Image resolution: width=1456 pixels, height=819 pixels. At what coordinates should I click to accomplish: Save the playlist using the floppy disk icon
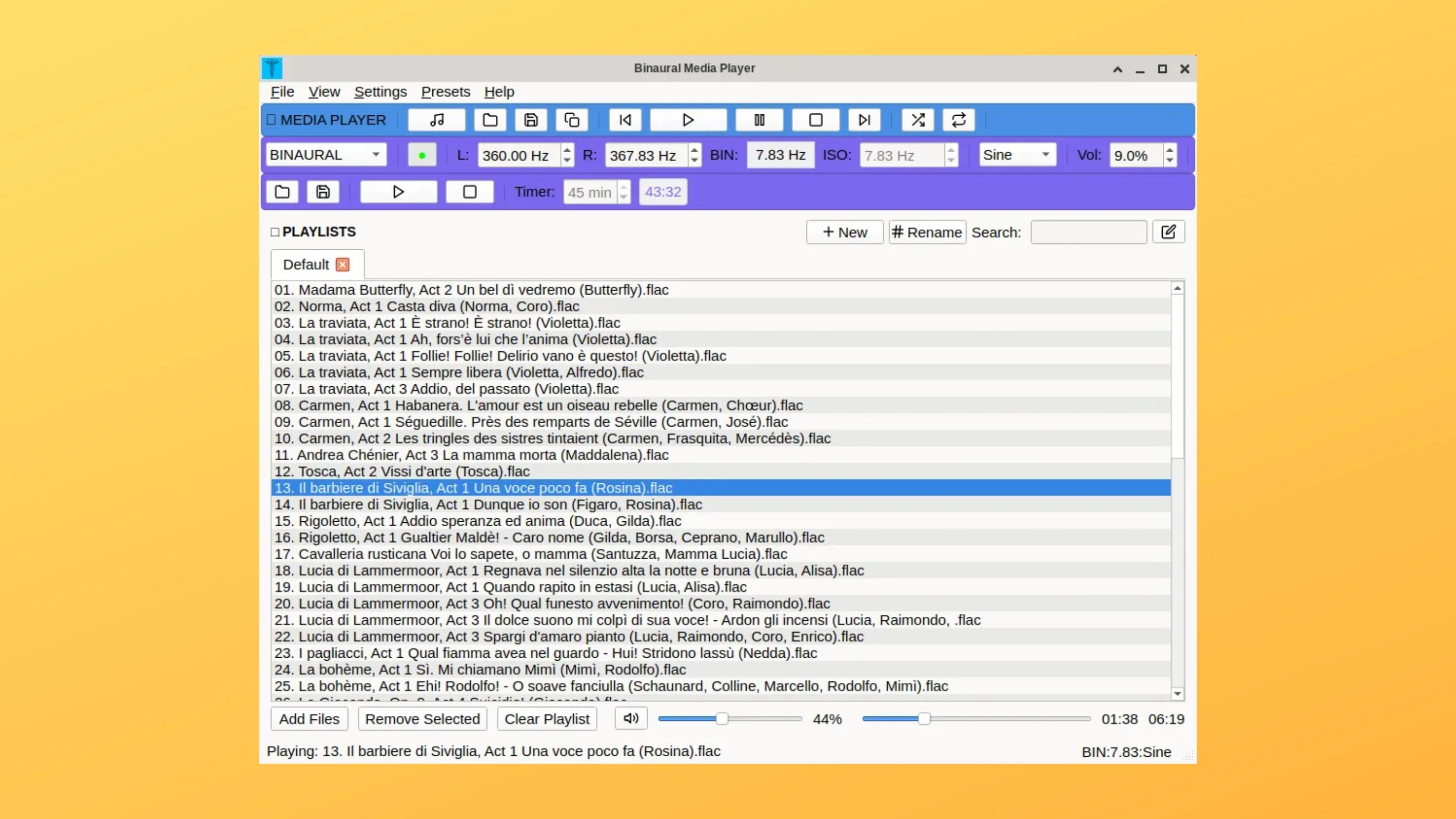(x=530, y=120)
